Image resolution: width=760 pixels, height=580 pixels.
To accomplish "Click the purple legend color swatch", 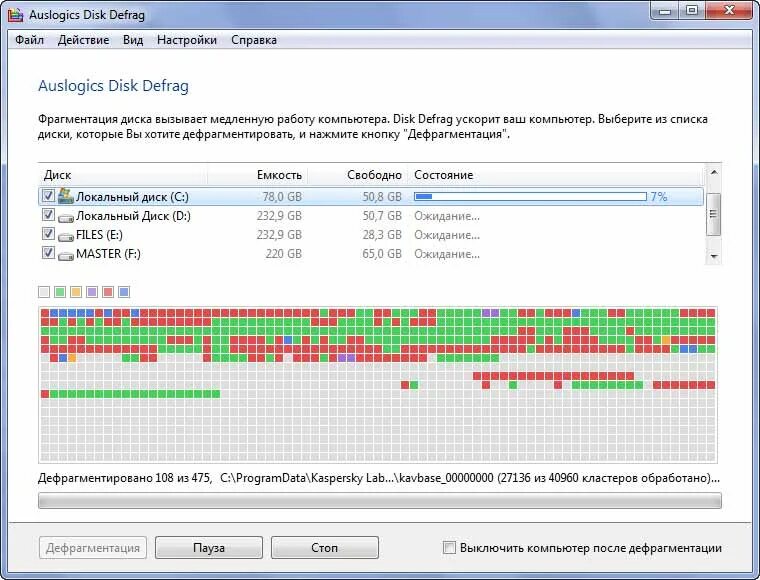I will pyautogui.click(x=92, y=292).
